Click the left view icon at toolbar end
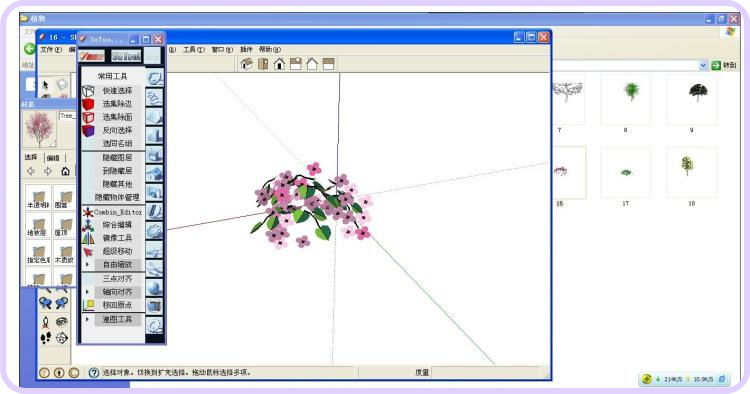This screenshot has height=394, width=750. tap(329, 64)
